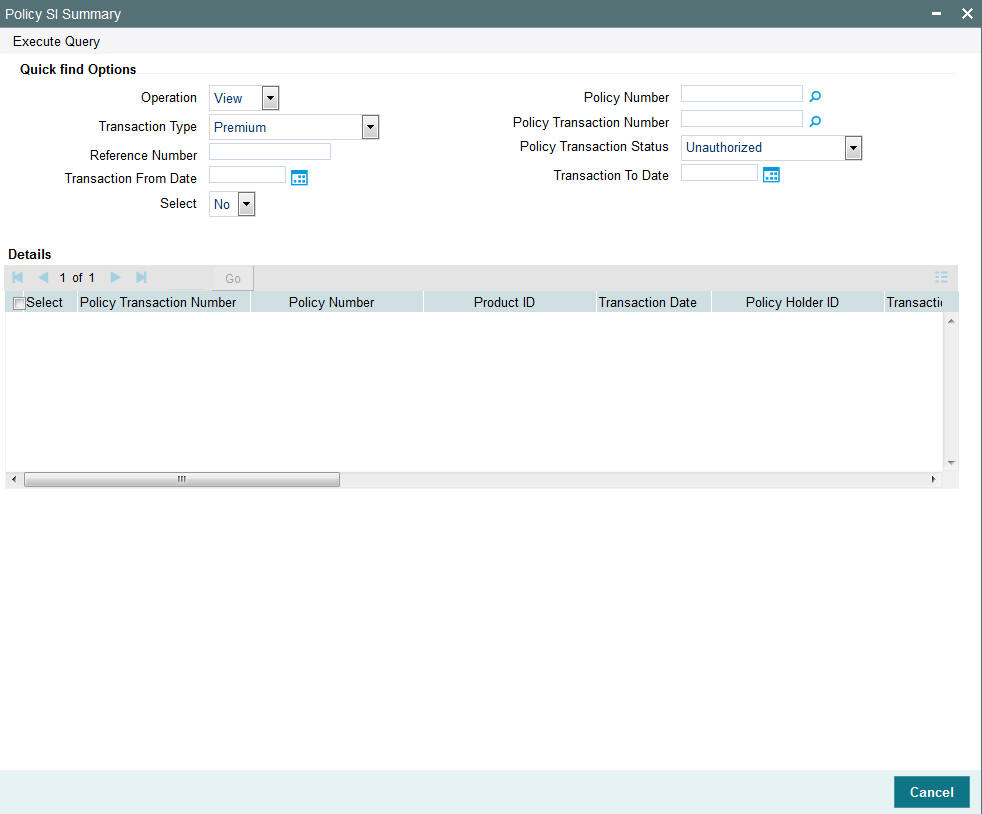
Task: Open the grid view options icon in Details
Action: click(941, 277)
